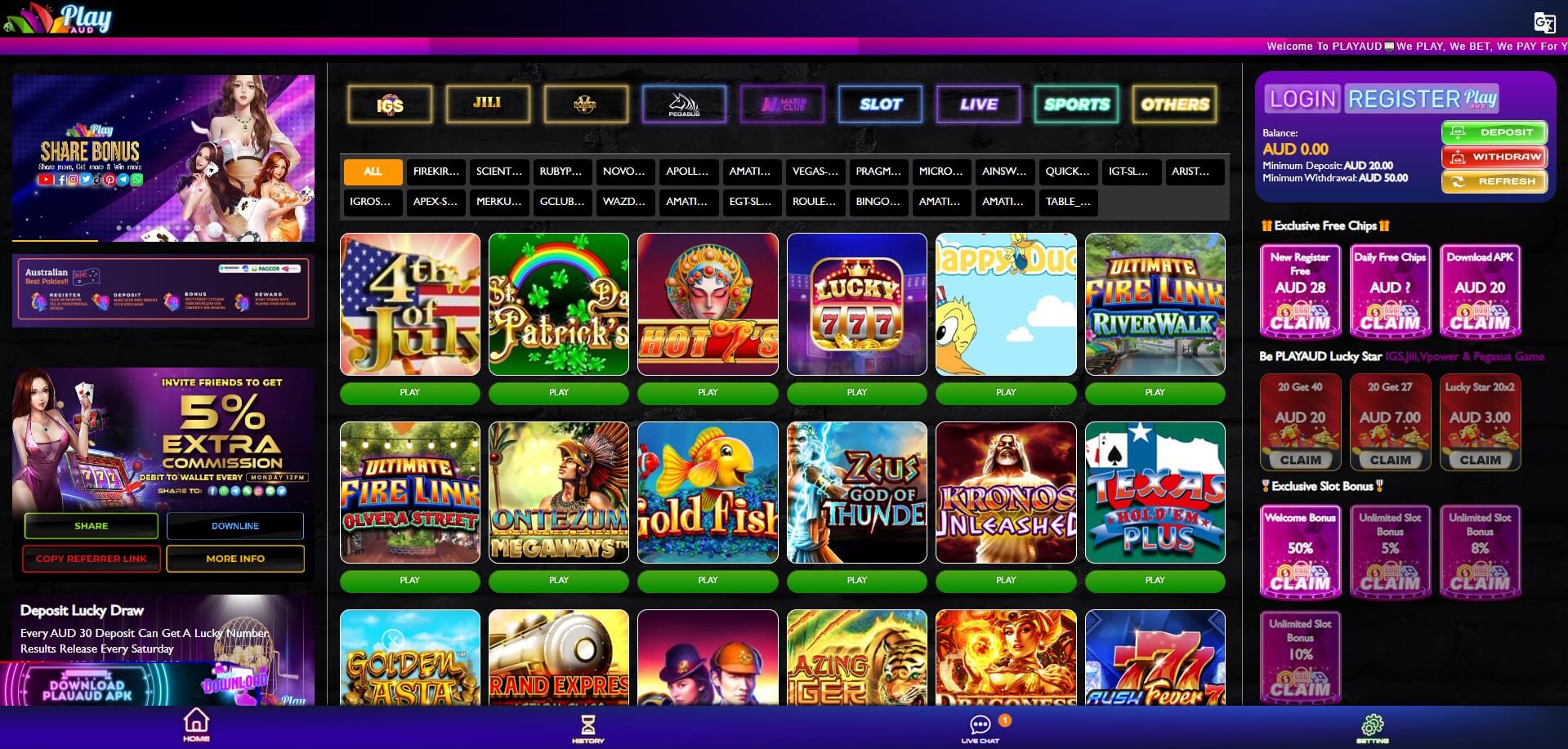Click the red WITHDRAW button

pos(1494,157)
